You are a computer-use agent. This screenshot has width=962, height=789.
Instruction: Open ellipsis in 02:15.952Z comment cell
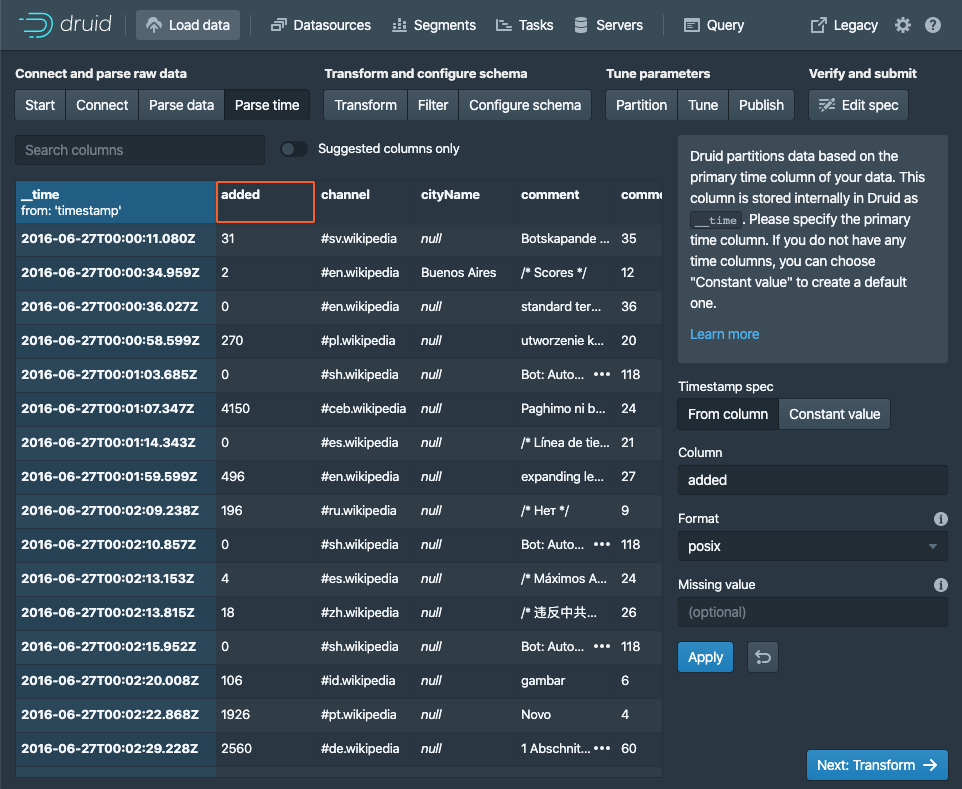click(602, 647)
